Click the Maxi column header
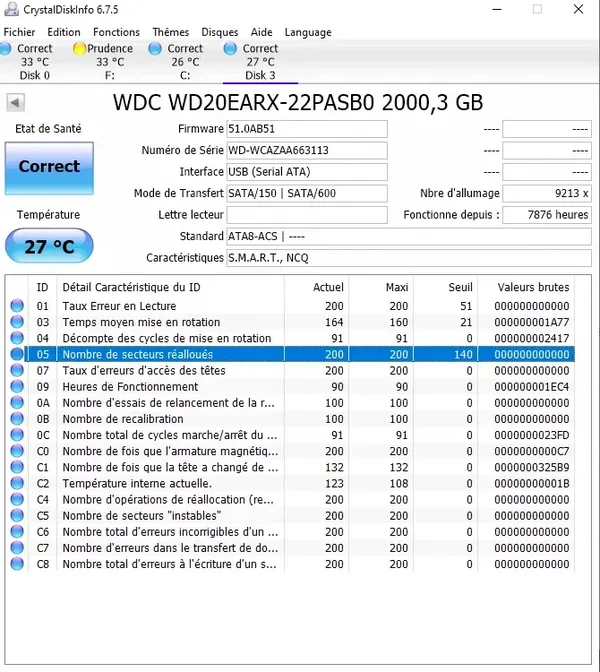600x672 pixels. (x=381, y=287)
